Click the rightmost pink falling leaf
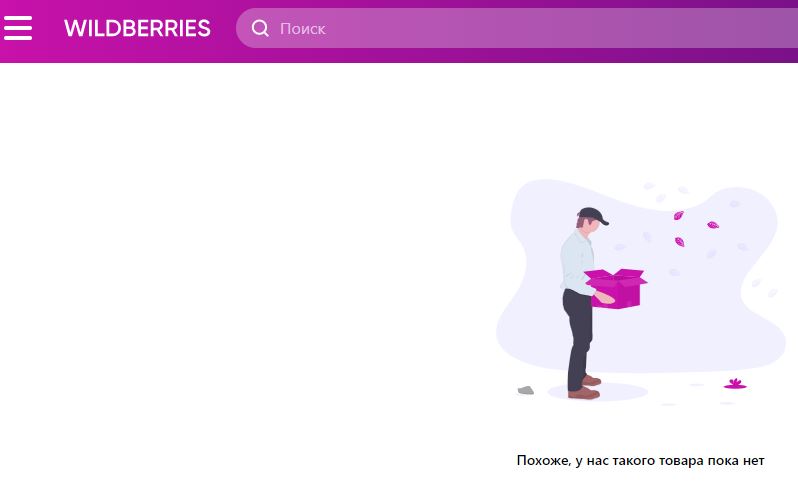The image size is (798, 481). pos(713,224)
